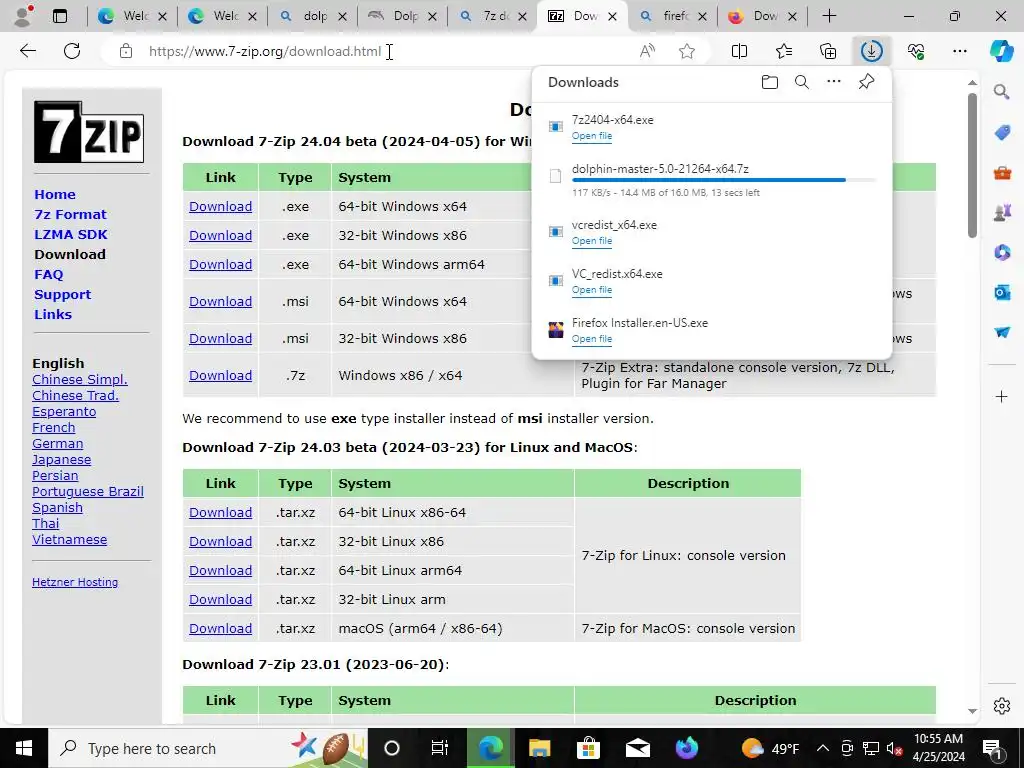Open More options in Downloads panel
This screenshot has height=768, width=1024.
[x=834, y=82]
